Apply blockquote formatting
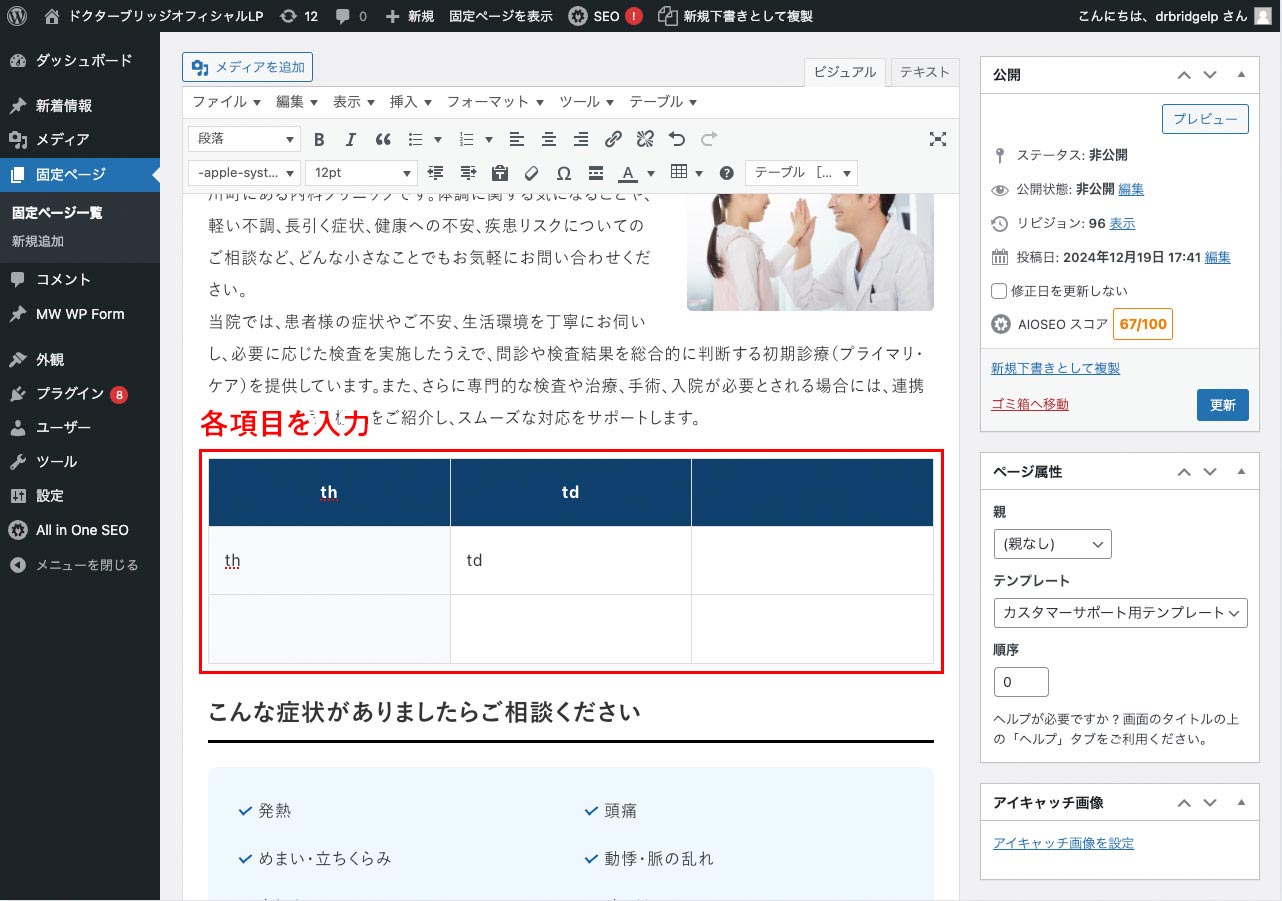Screen dimensions: 1282x901 coord(383,140)
